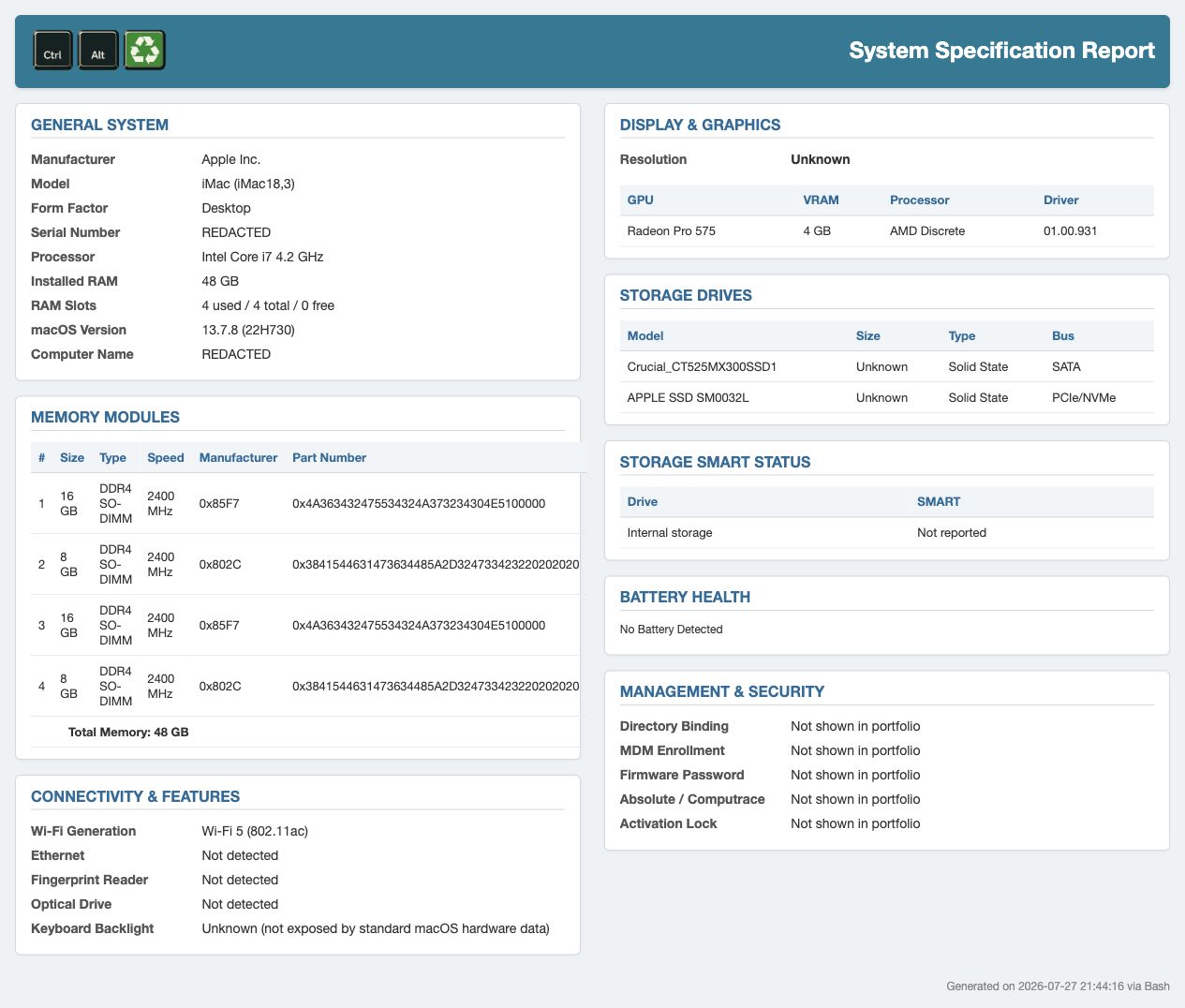Click the memory Speed column header
Viewport: 1185px width, 1008px height.
tap(165, 457)
